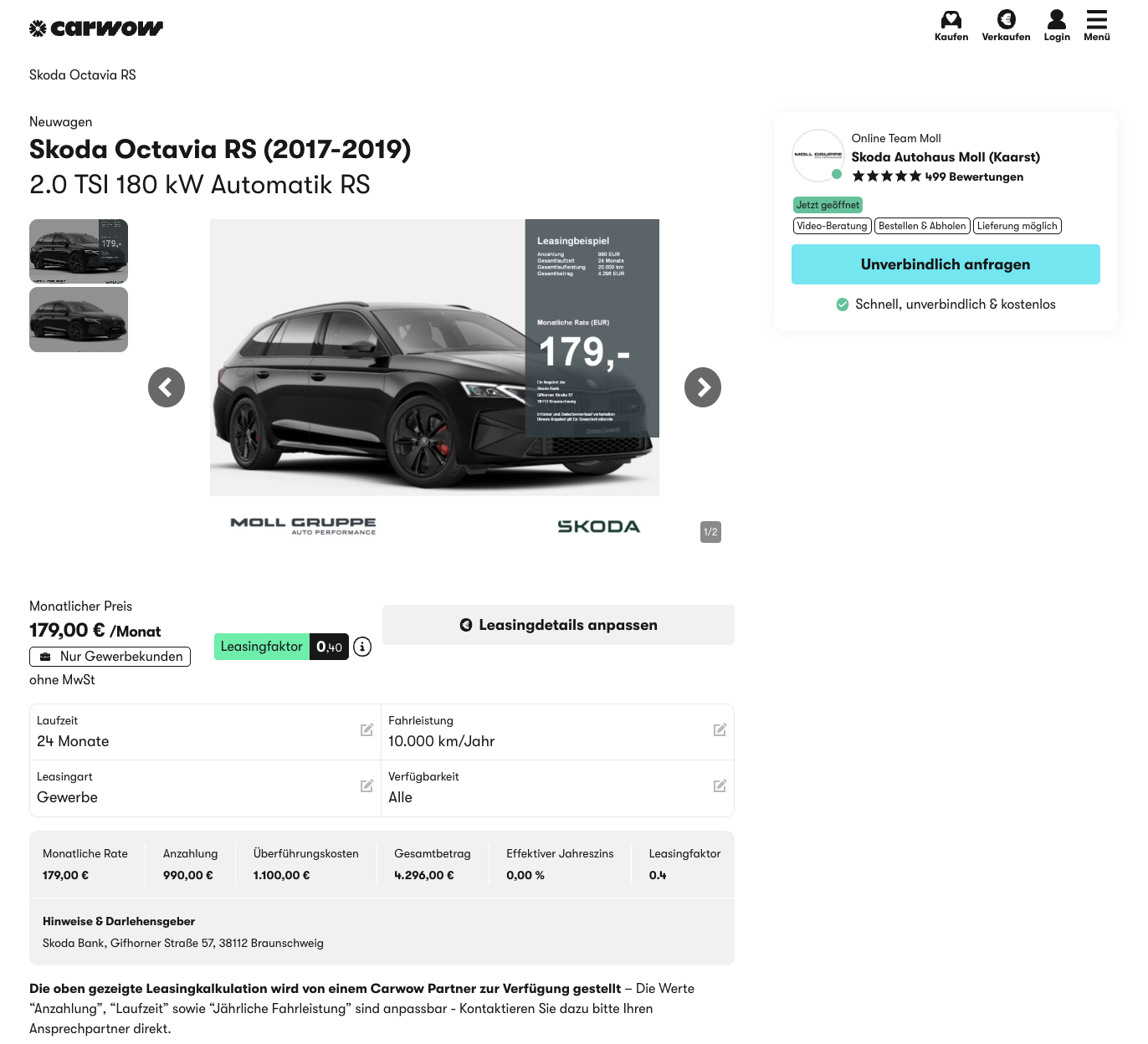Show the previous car image
This screenshot has width=1148, height=1044.
click(x=167, y=387)
